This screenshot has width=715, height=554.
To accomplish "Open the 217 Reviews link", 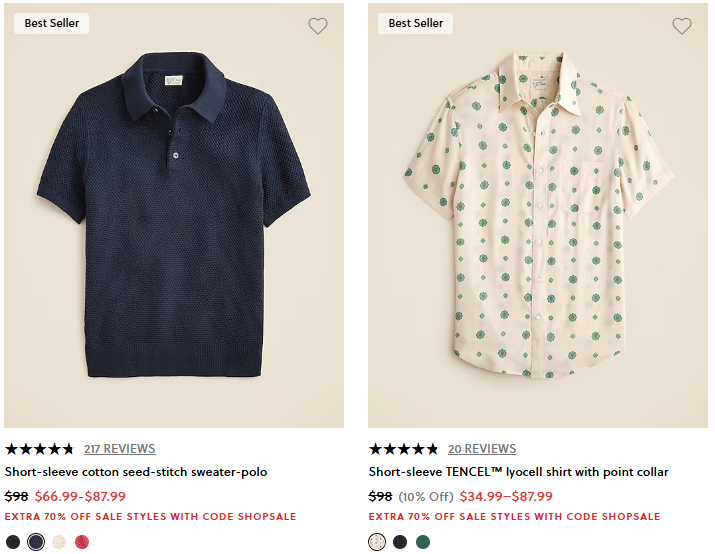I will 119,449.
